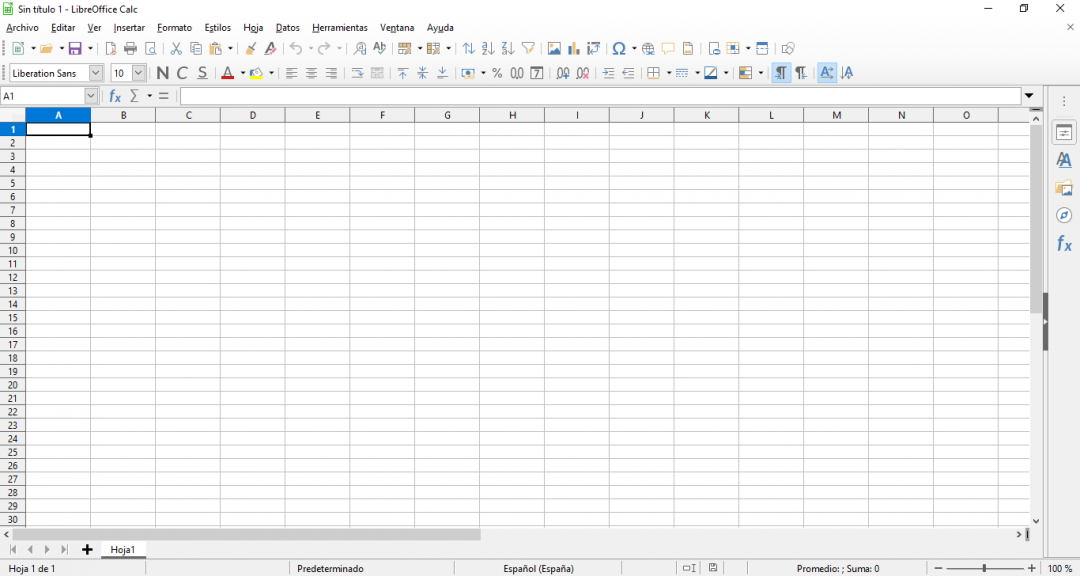Viewport: 1080px width, 576px height.
Task: Open the Functions panel in the sidebar
Action: [1064, 243]
